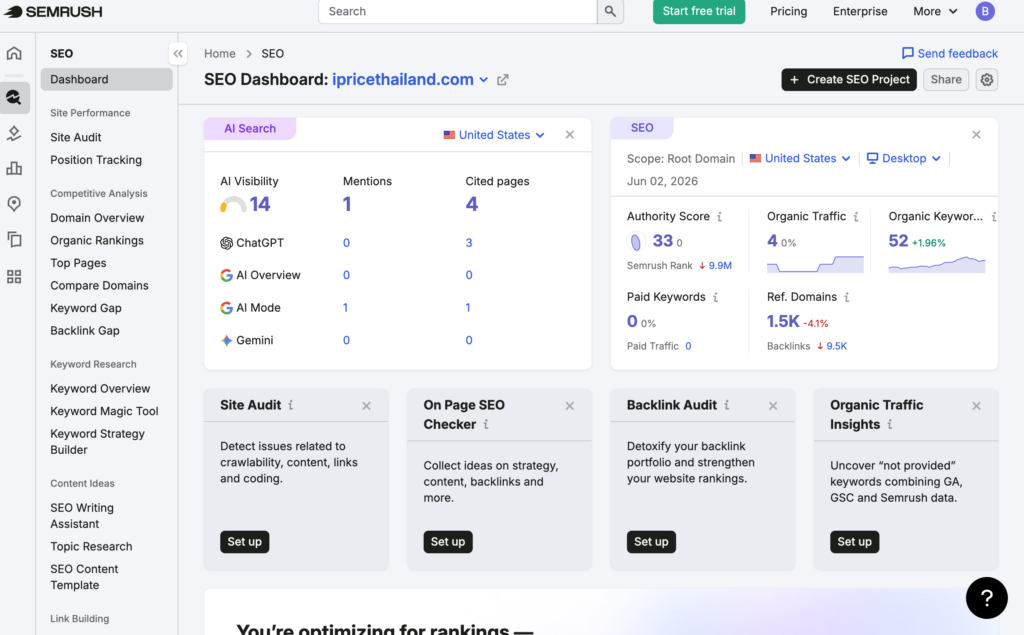Open AI Search United States country dropdown

494,135
